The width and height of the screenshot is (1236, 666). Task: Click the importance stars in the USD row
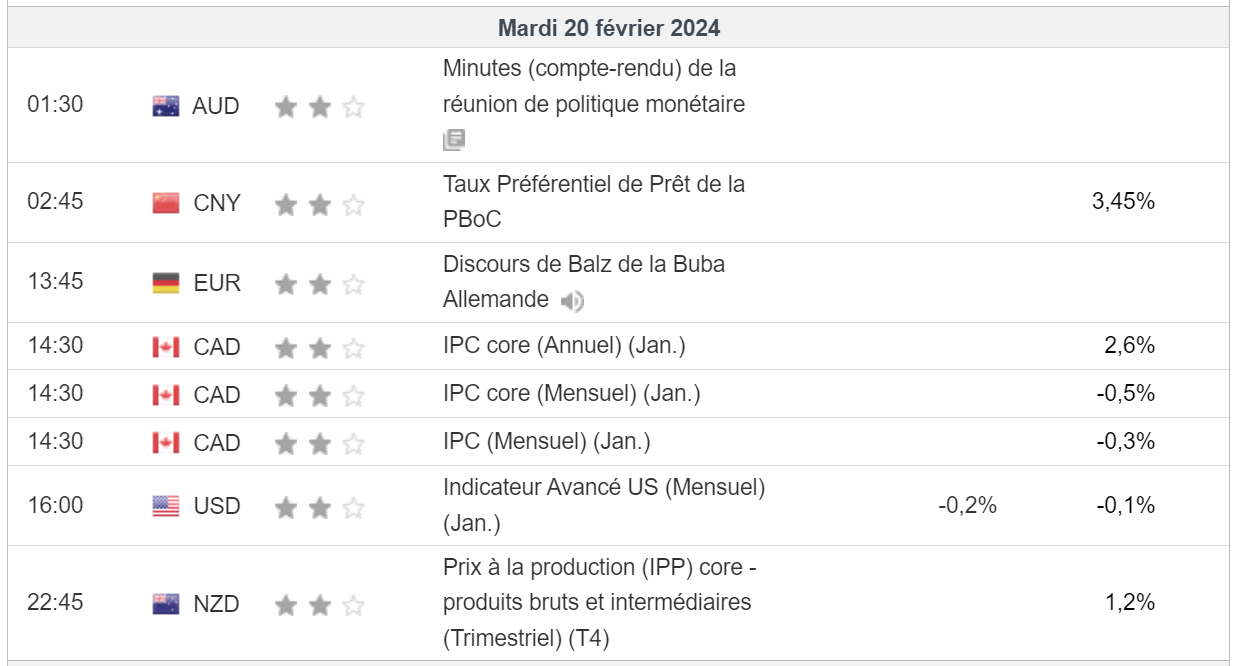tap(320, 507)
